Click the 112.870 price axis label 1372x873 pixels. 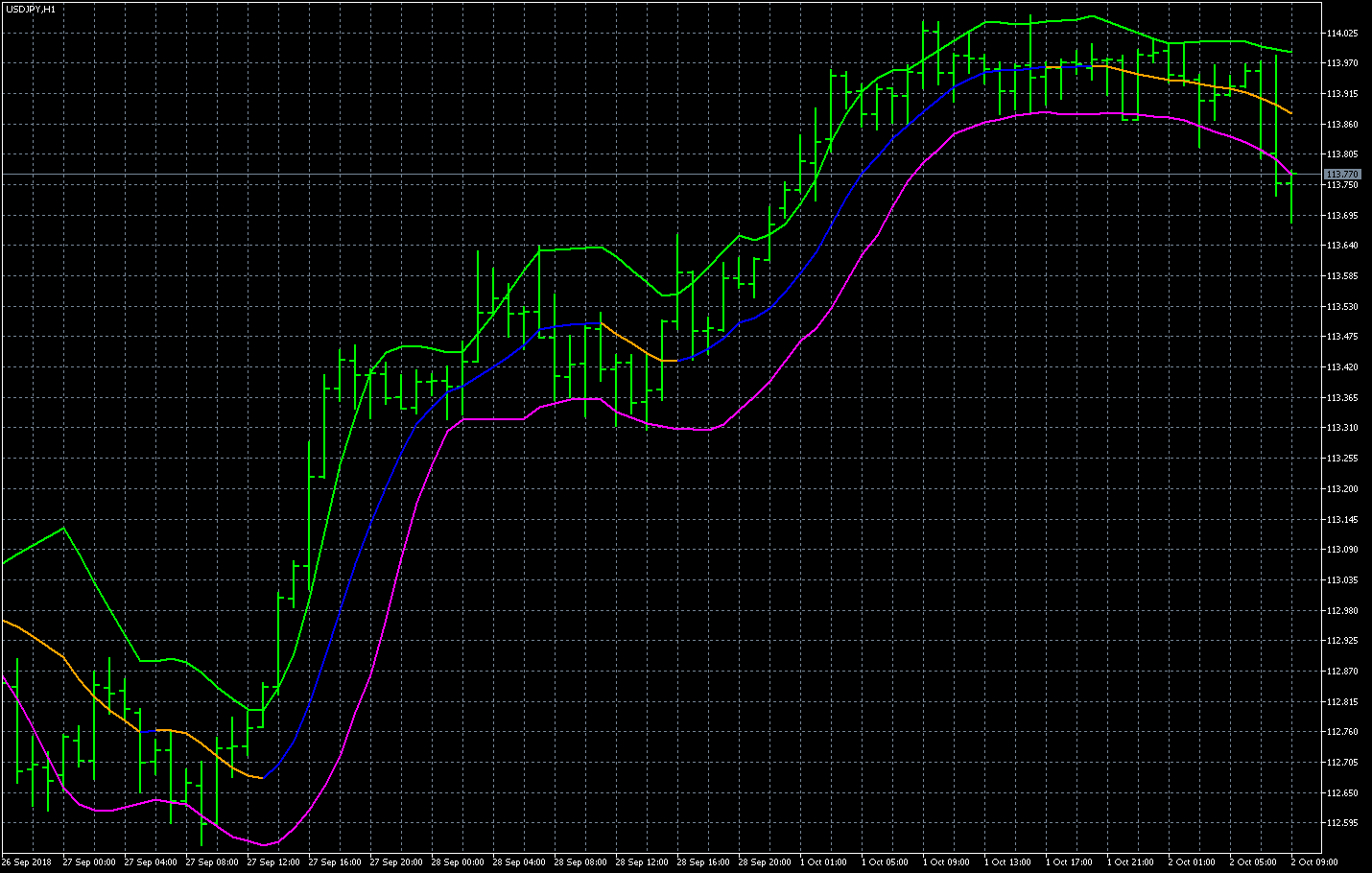tap(1342, 672)
